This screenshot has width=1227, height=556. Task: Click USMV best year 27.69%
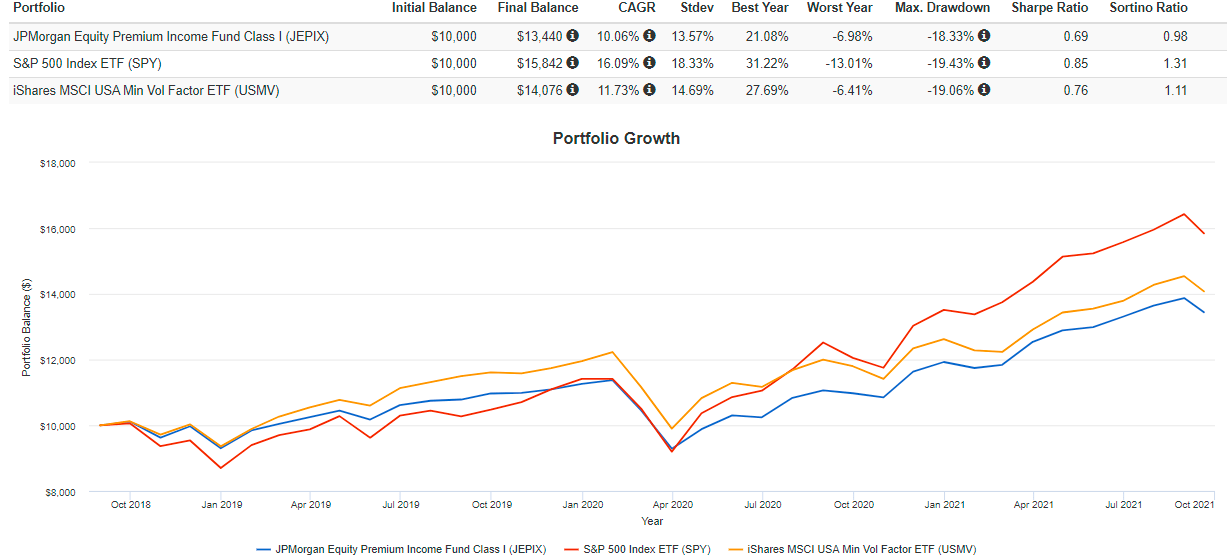[766, 91]
